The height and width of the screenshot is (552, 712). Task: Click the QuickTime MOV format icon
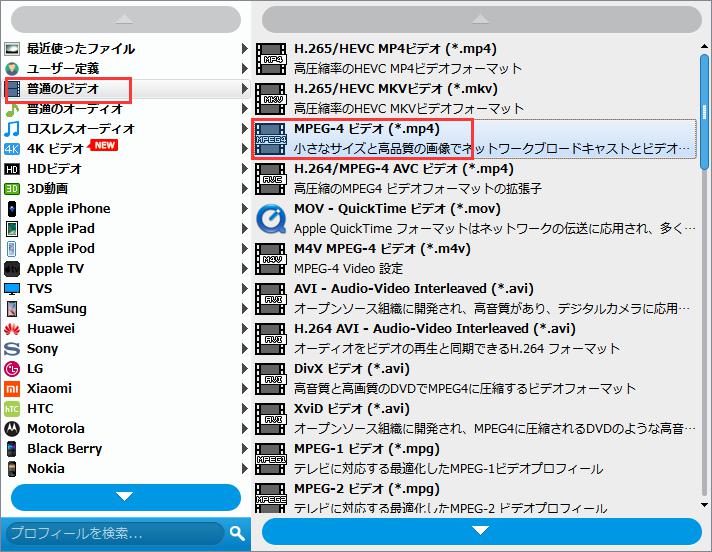[x=271, y=219]
